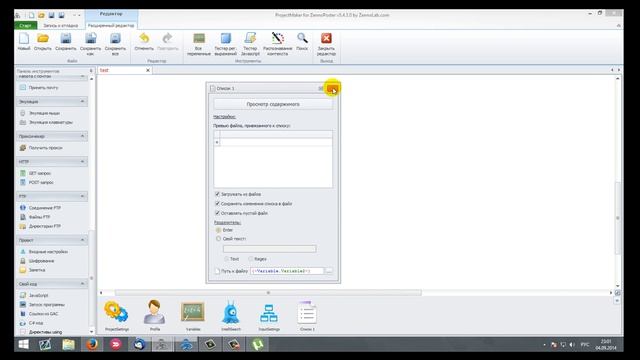Screen dimensions: 640x360
Task: Open the quick access toolbar dropdown arrow
Action: (79, 15)
